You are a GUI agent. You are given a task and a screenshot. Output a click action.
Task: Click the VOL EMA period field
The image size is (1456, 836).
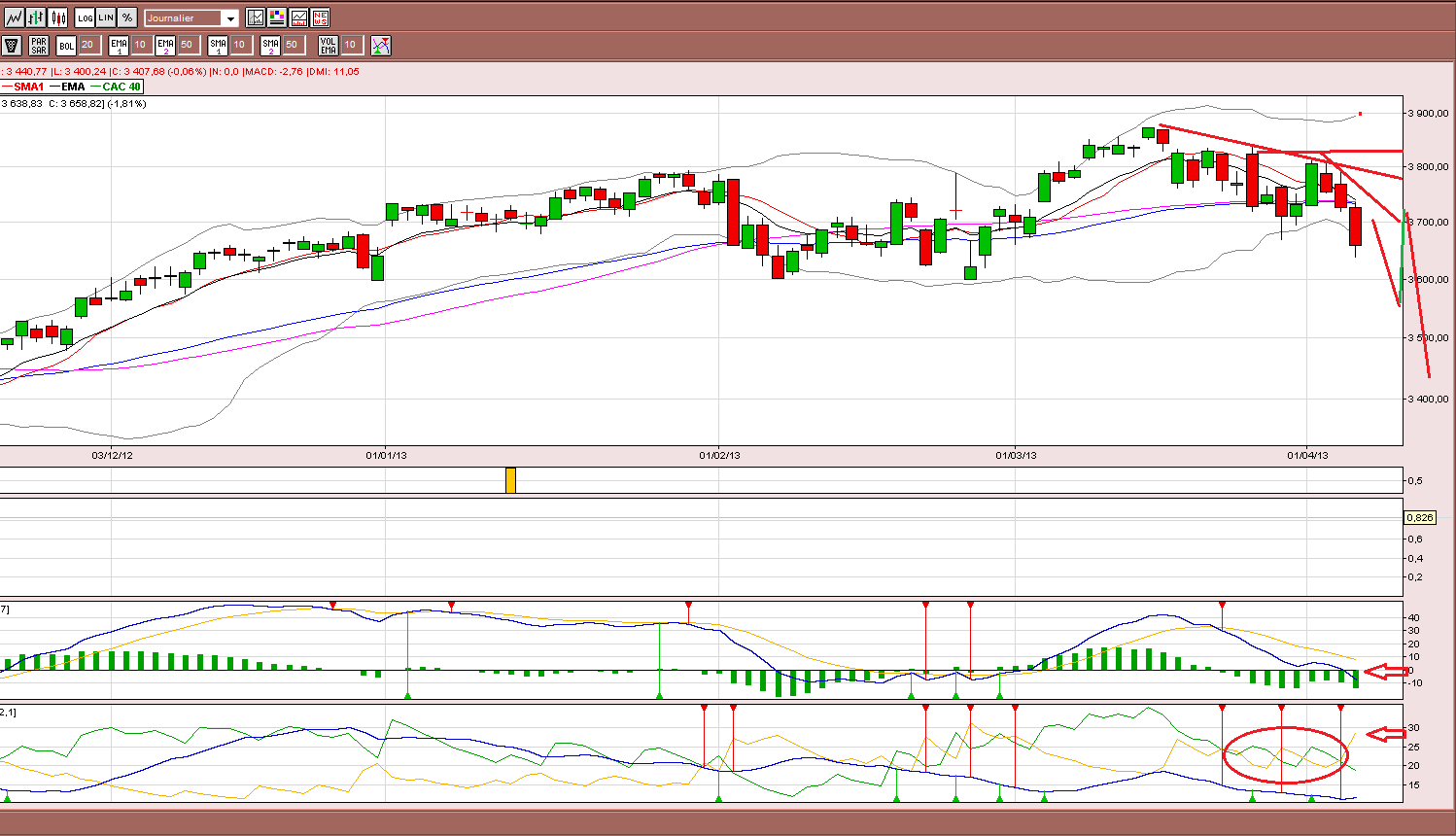point(352,45)
